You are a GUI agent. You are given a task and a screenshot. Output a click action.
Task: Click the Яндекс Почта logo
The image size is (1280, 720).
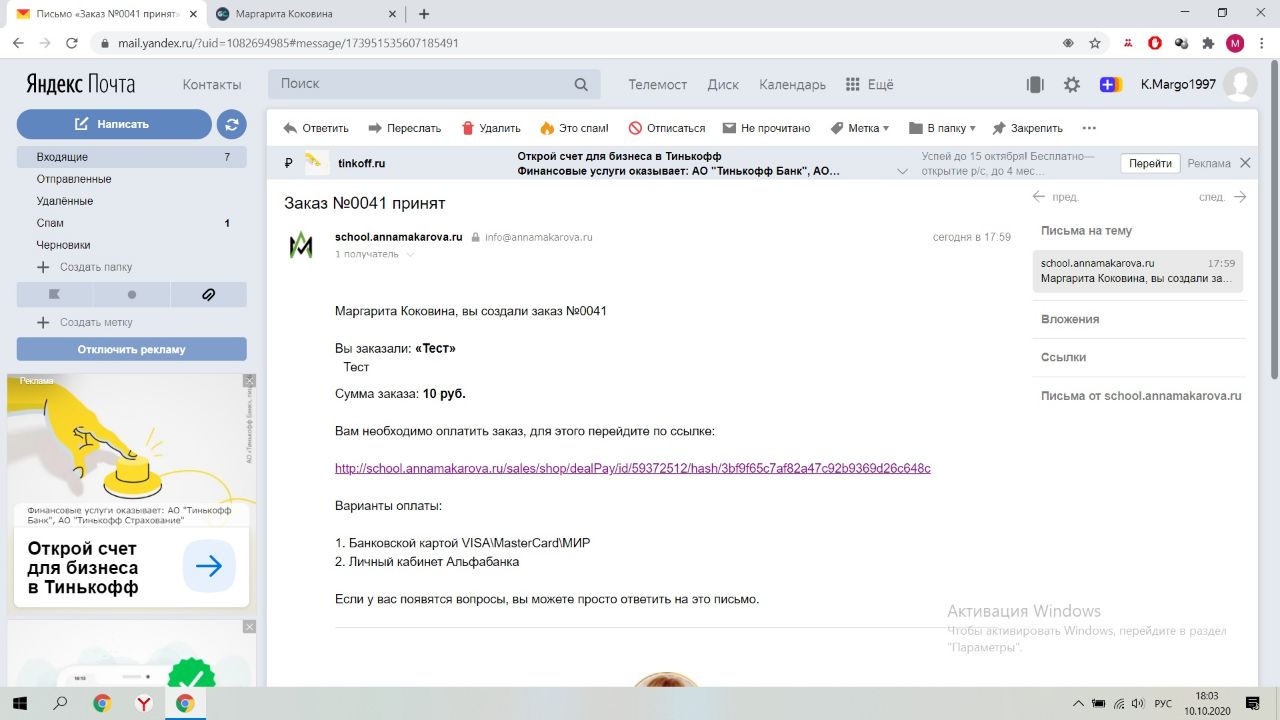[80, 84]
